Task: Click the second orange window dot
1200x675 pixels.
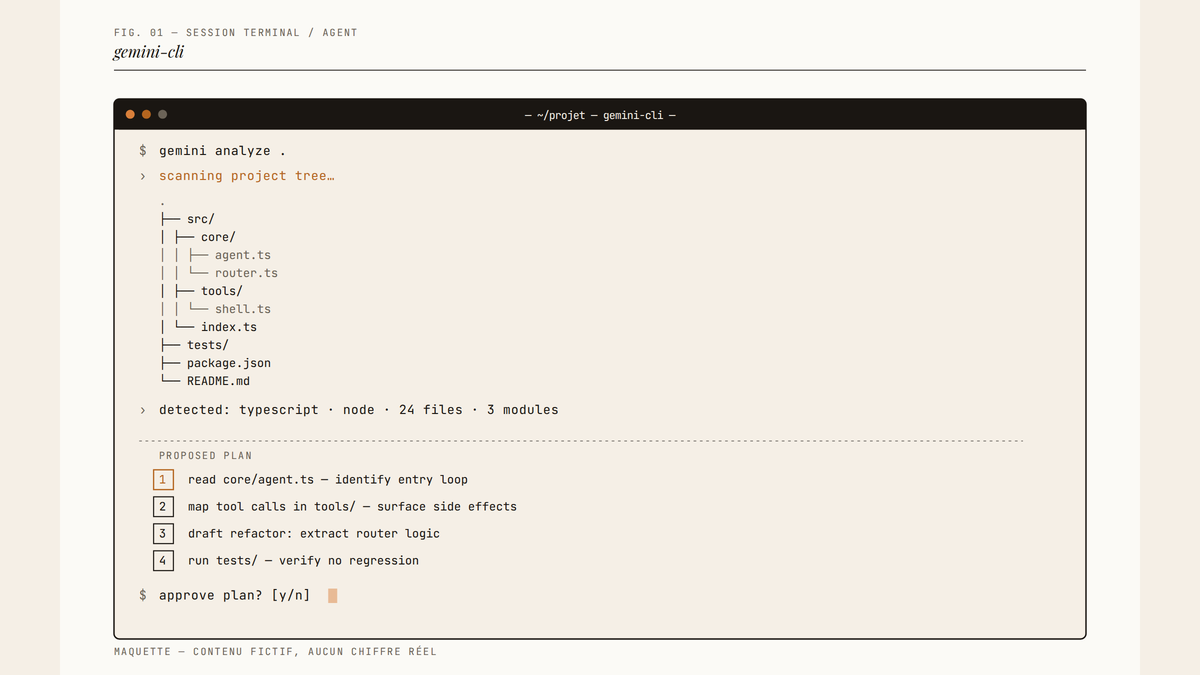Action: (146, 114)
